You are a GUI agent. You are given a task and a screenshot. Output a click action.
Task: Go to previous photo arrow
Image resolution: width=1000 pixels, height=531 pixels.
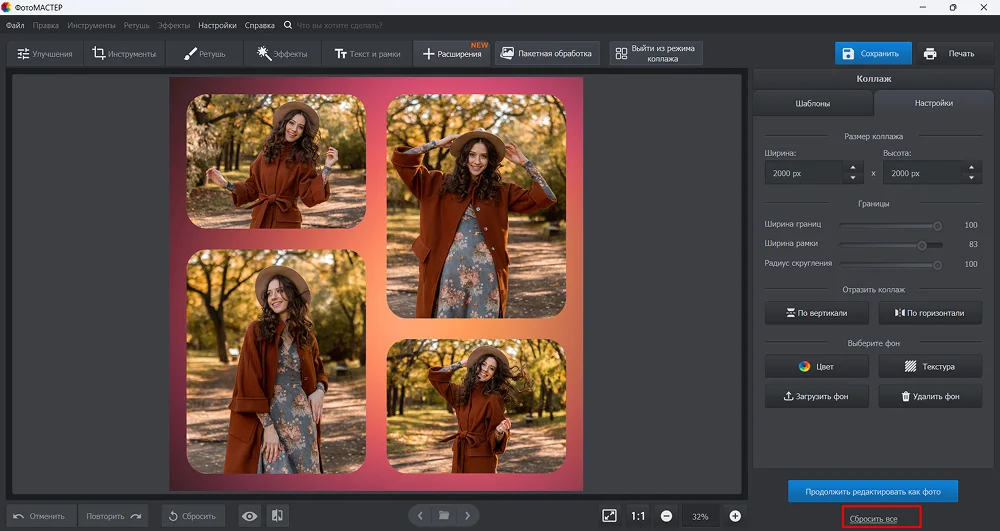coord(420,516)
